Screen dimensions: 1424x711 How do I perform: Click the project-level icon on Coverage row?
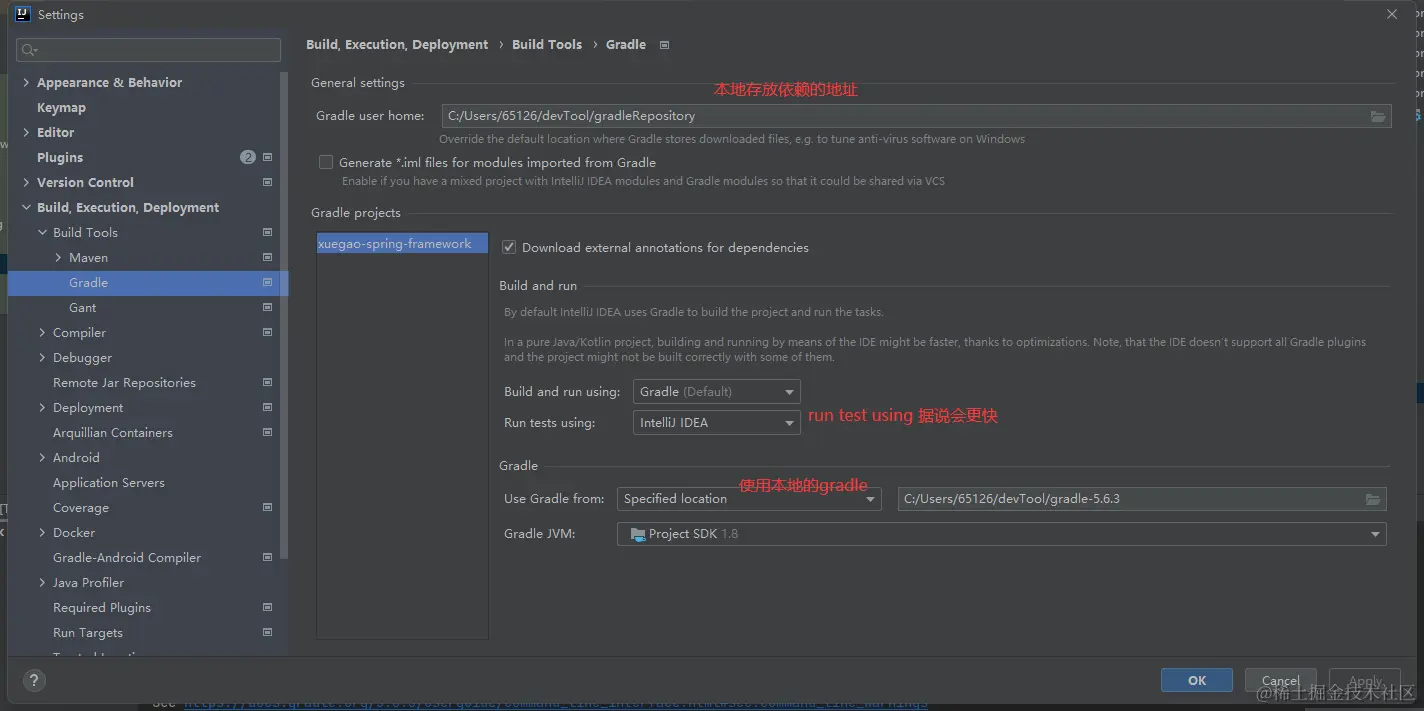click(x=267, y=507)
